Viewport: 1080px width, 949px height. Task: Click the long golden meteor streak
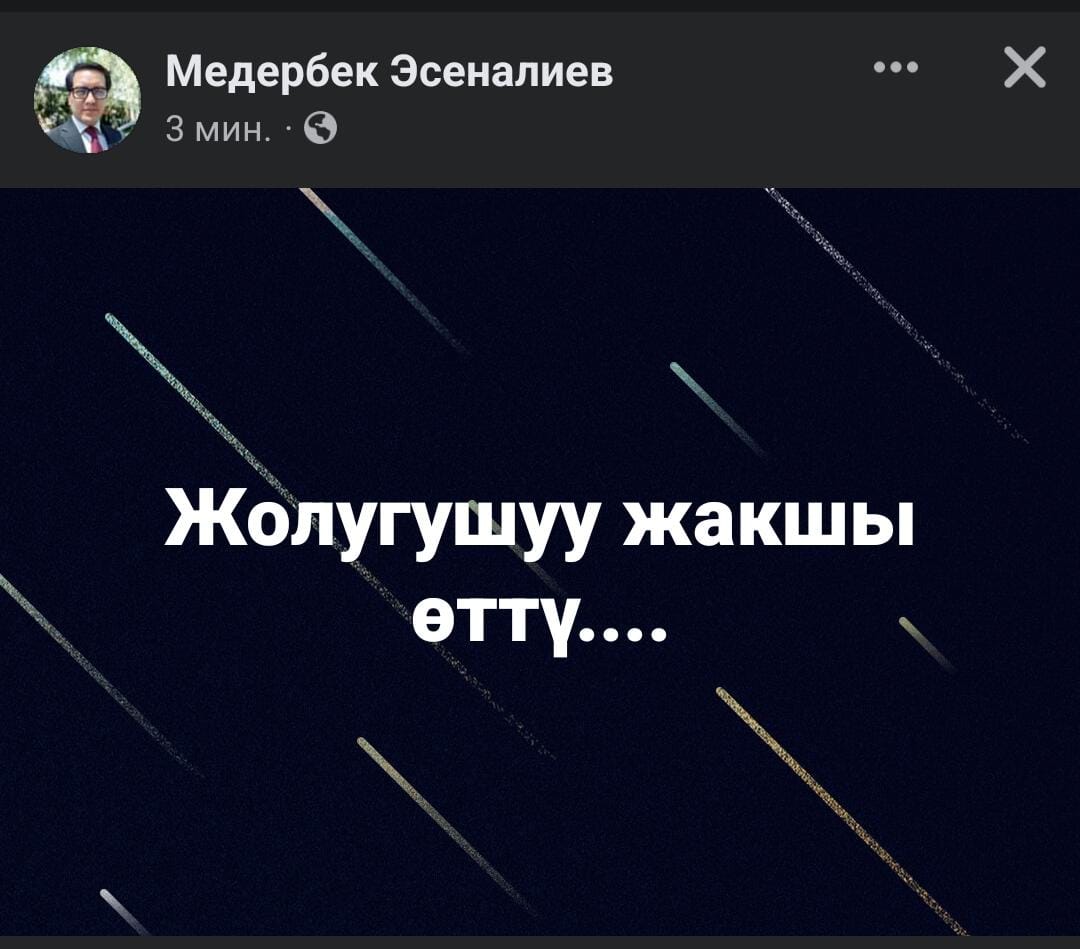[842, 811]
